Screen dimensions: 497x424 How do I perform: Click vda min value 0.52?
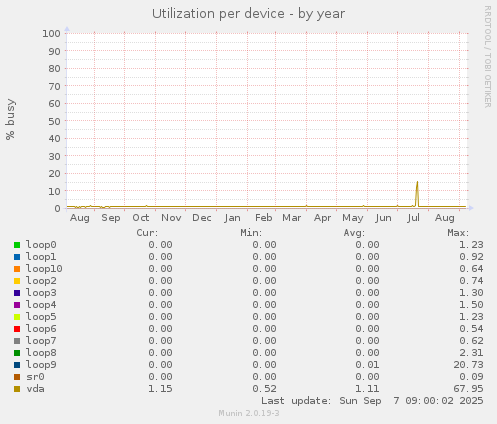(x=264, y=389)
